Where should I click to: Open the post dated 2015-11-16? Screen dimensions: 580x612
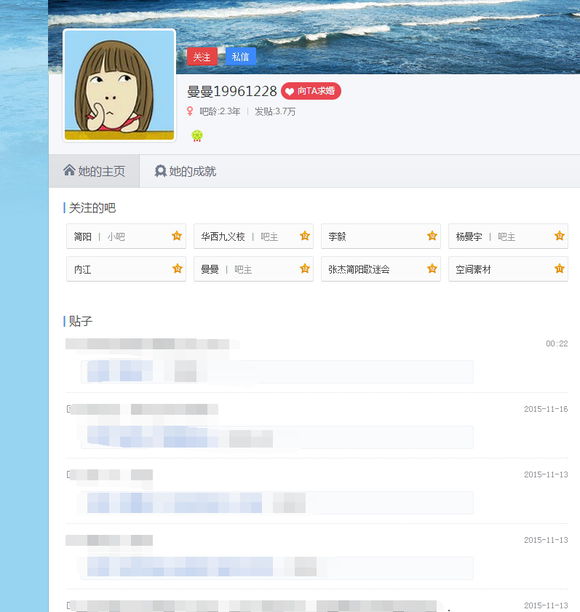click(316, 426)
